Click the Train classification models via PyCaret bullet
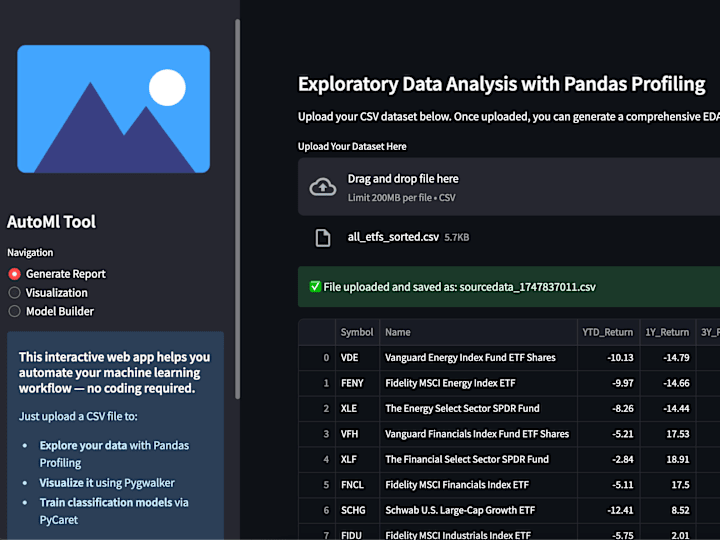This screenshot has height=540, width=720. click(x=114, y=511)
